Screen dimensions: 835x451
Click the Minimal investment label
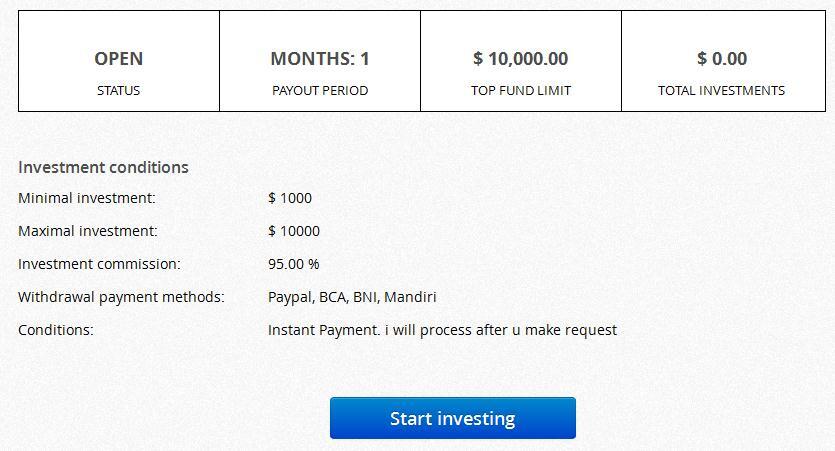click(x=87, y=198)
